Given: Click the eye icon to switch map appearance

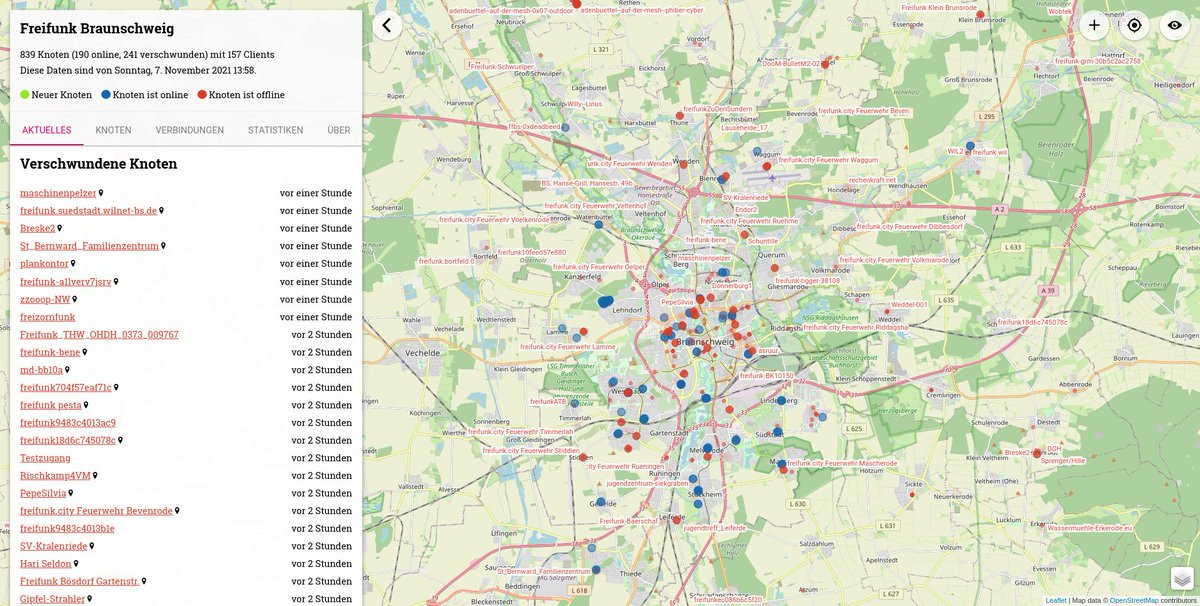Looking at the screenshot, I should [1174, 25].
